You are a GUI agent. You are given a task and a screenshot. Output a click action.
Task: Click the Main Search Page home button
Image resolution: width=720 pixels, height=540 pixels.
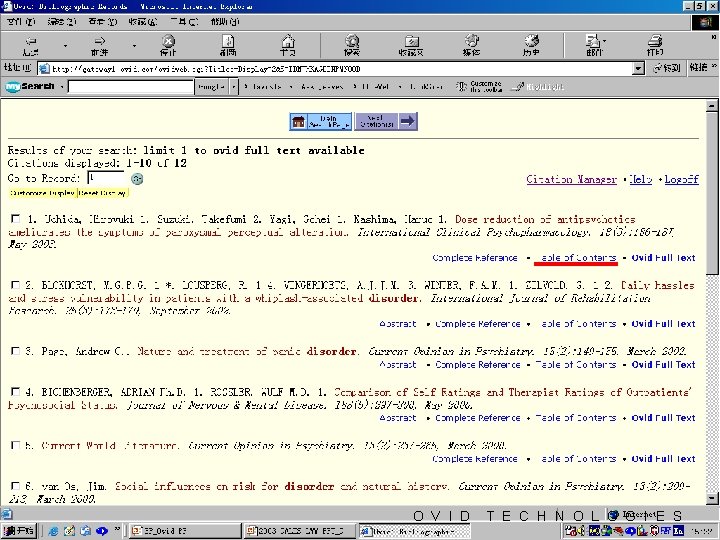tap(321, 122)
